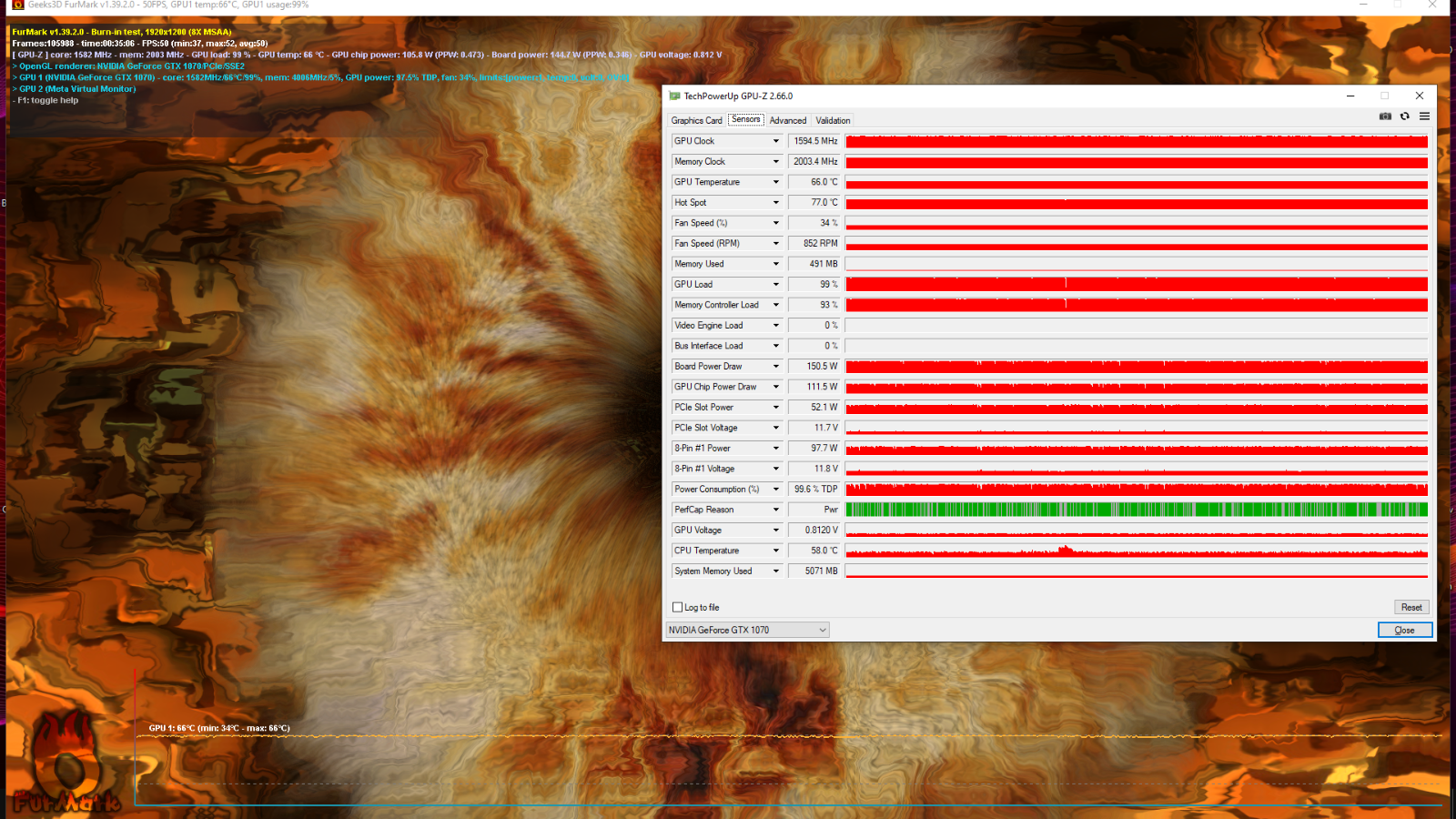Click the CPU Temperature history graph
This screenshot has width=1456, height=819.
(x=1137, y=551)
